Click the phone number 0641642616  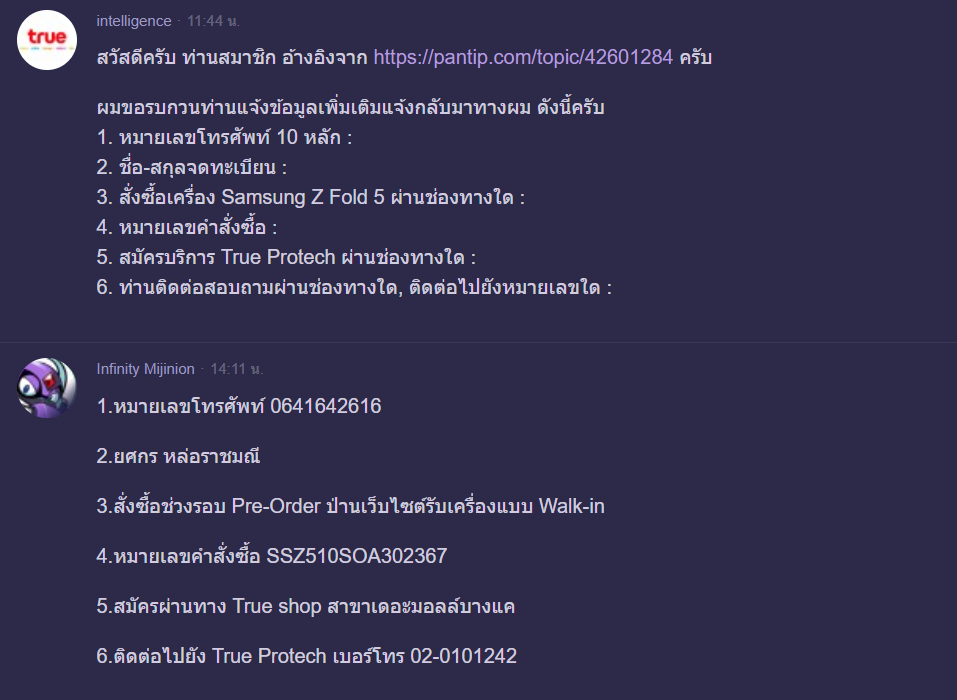point(325,406)
